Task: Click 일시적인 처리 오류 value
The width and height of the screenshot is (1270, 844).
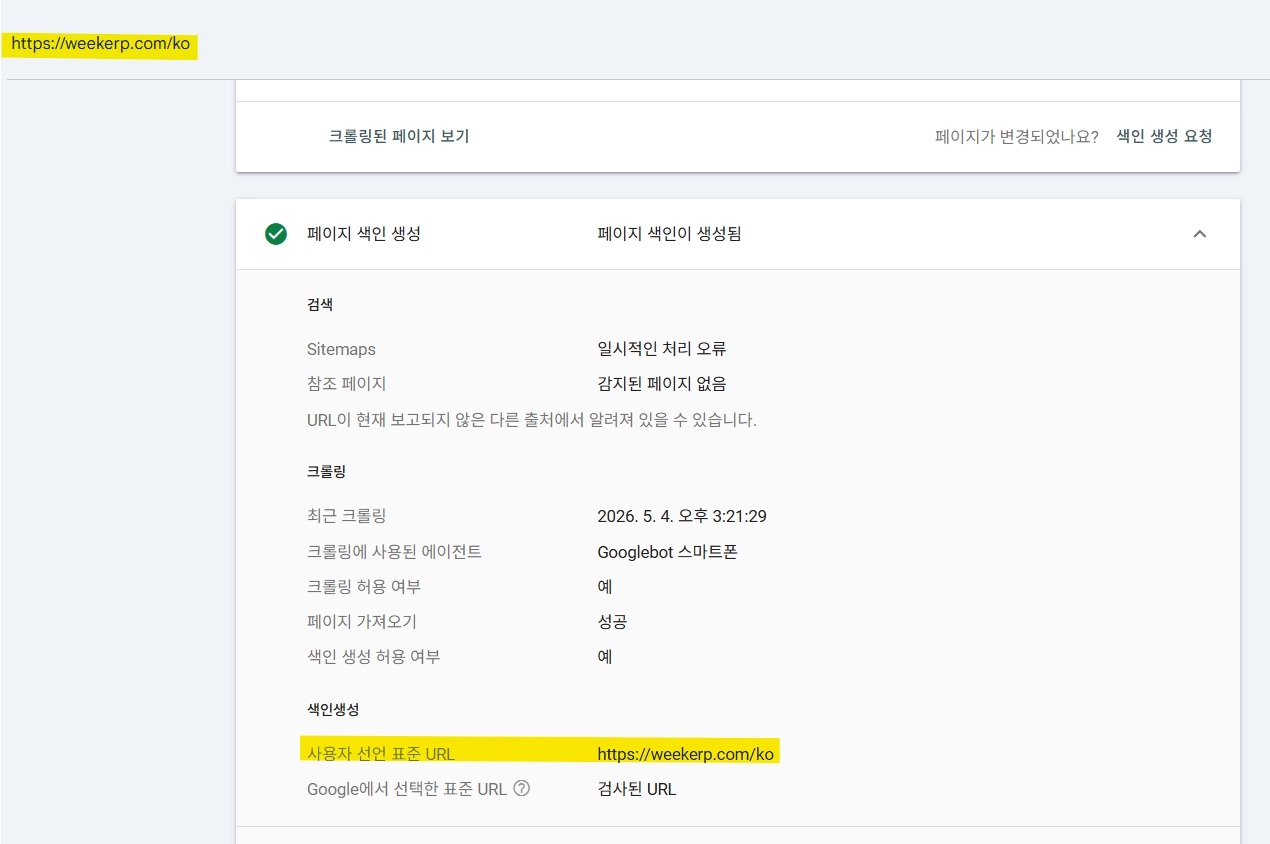Action: click(662, 349)
